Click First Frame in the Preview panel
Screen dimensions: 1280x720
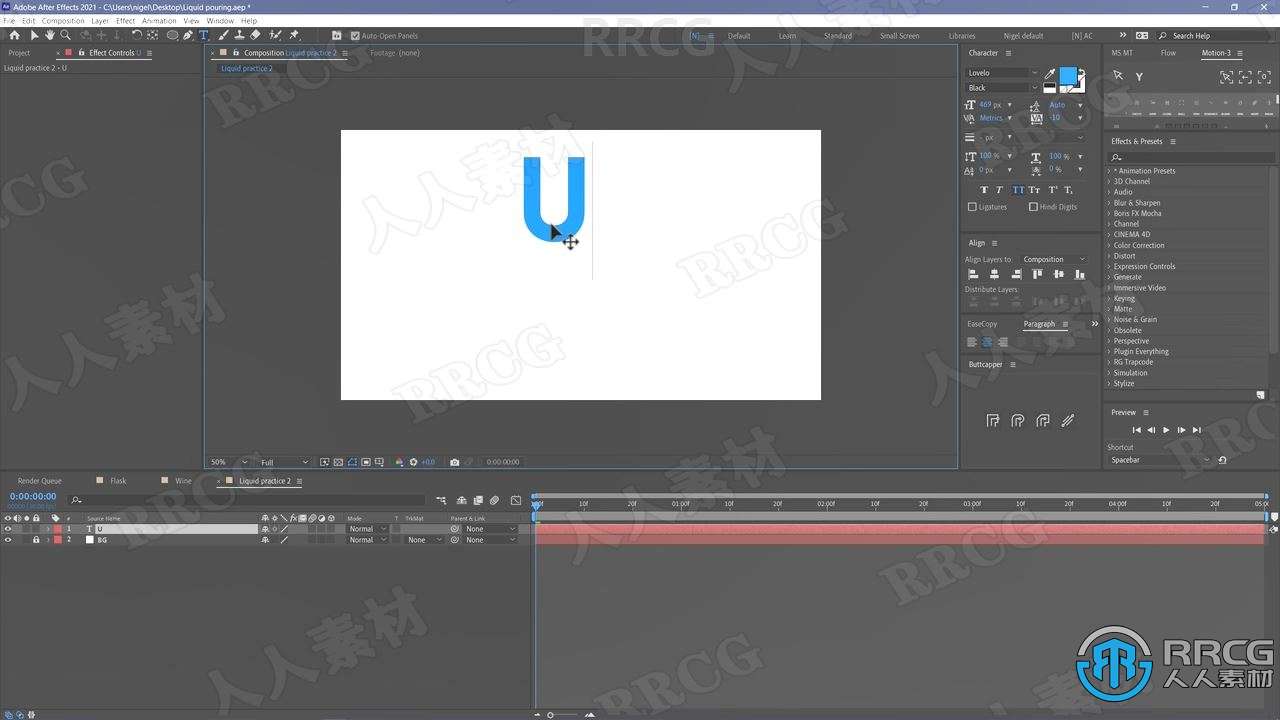click(x=1136, y=430)
